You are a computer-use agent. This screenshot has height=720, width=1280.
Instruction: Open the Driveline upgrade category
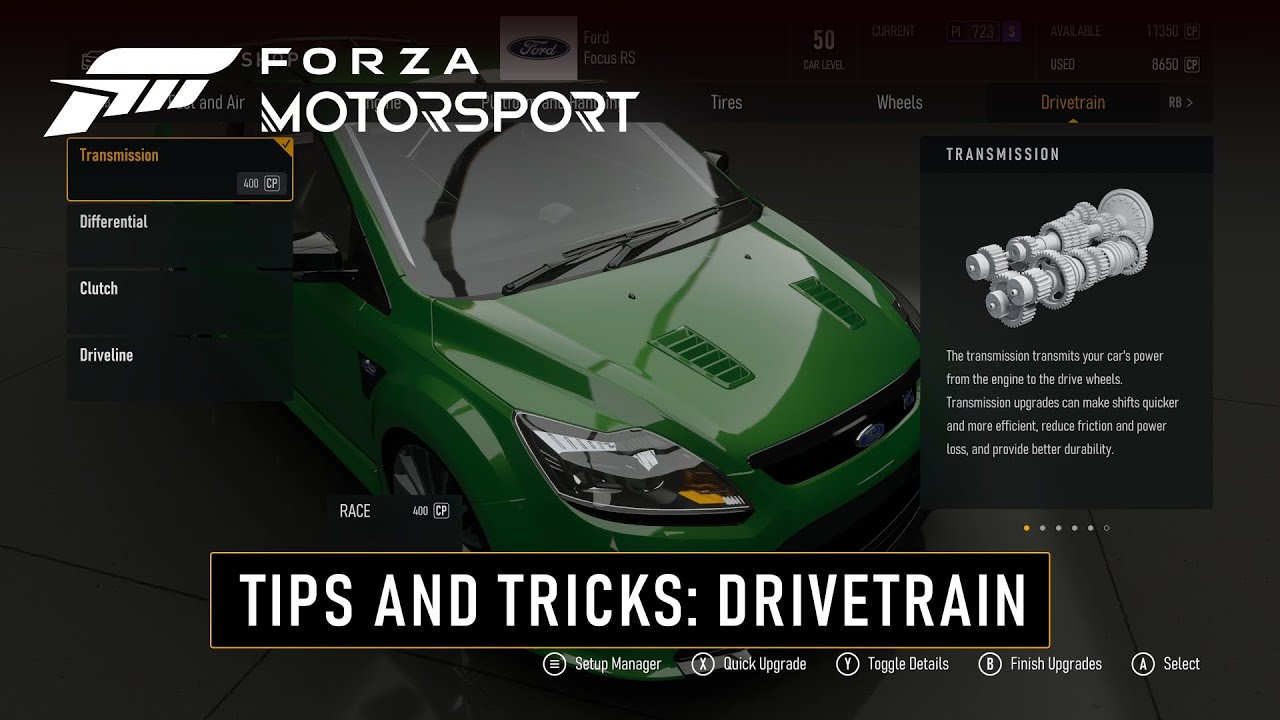tap(180, 368)
